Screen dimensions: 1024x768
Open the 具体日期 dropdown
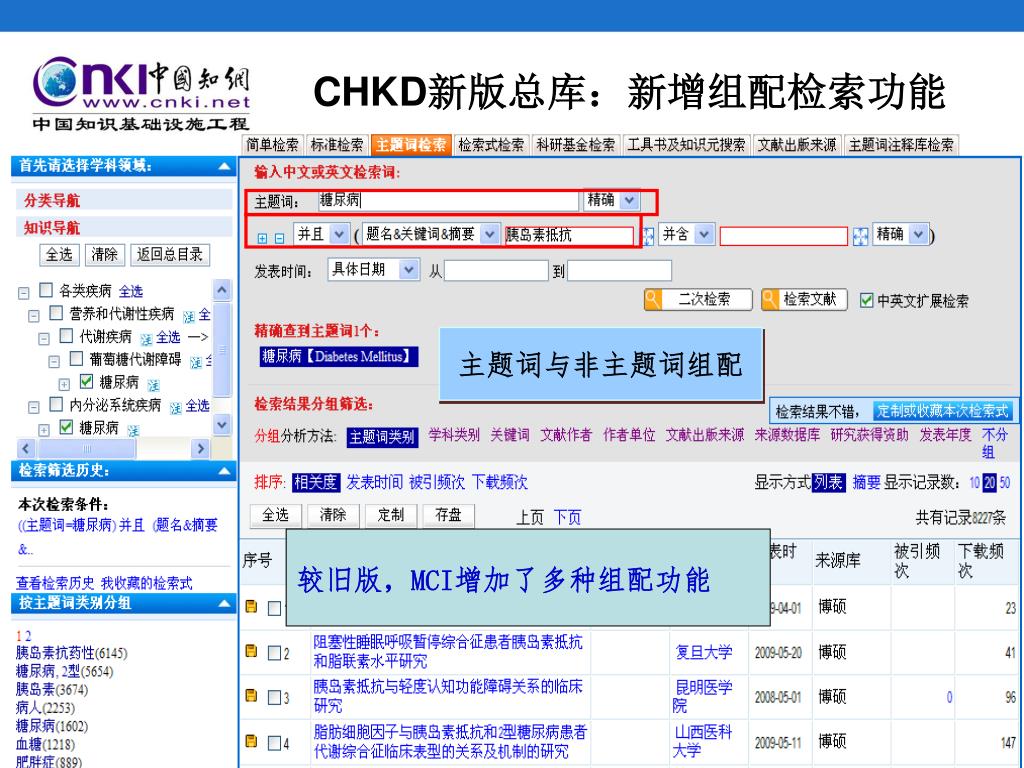409,269
